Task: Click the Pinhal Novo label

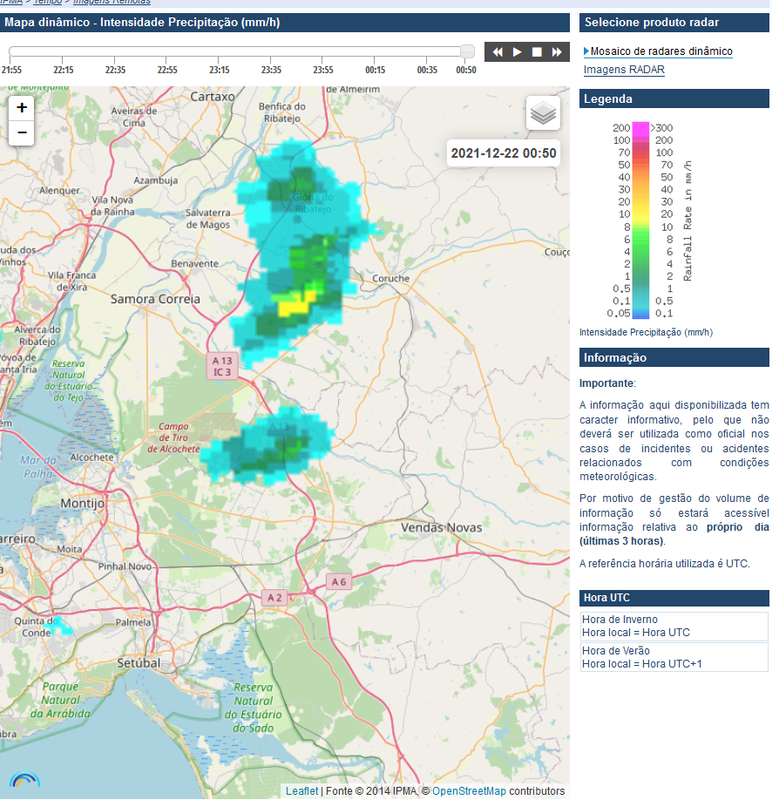Action: (125, 566)
